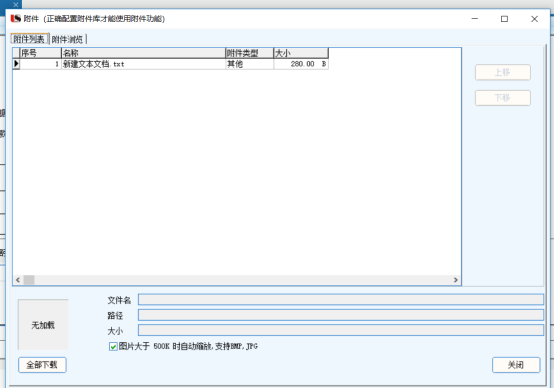This screenshot has height=389, width=554.
Task: Switch to the 附件列表 tab
Action: 29,39
